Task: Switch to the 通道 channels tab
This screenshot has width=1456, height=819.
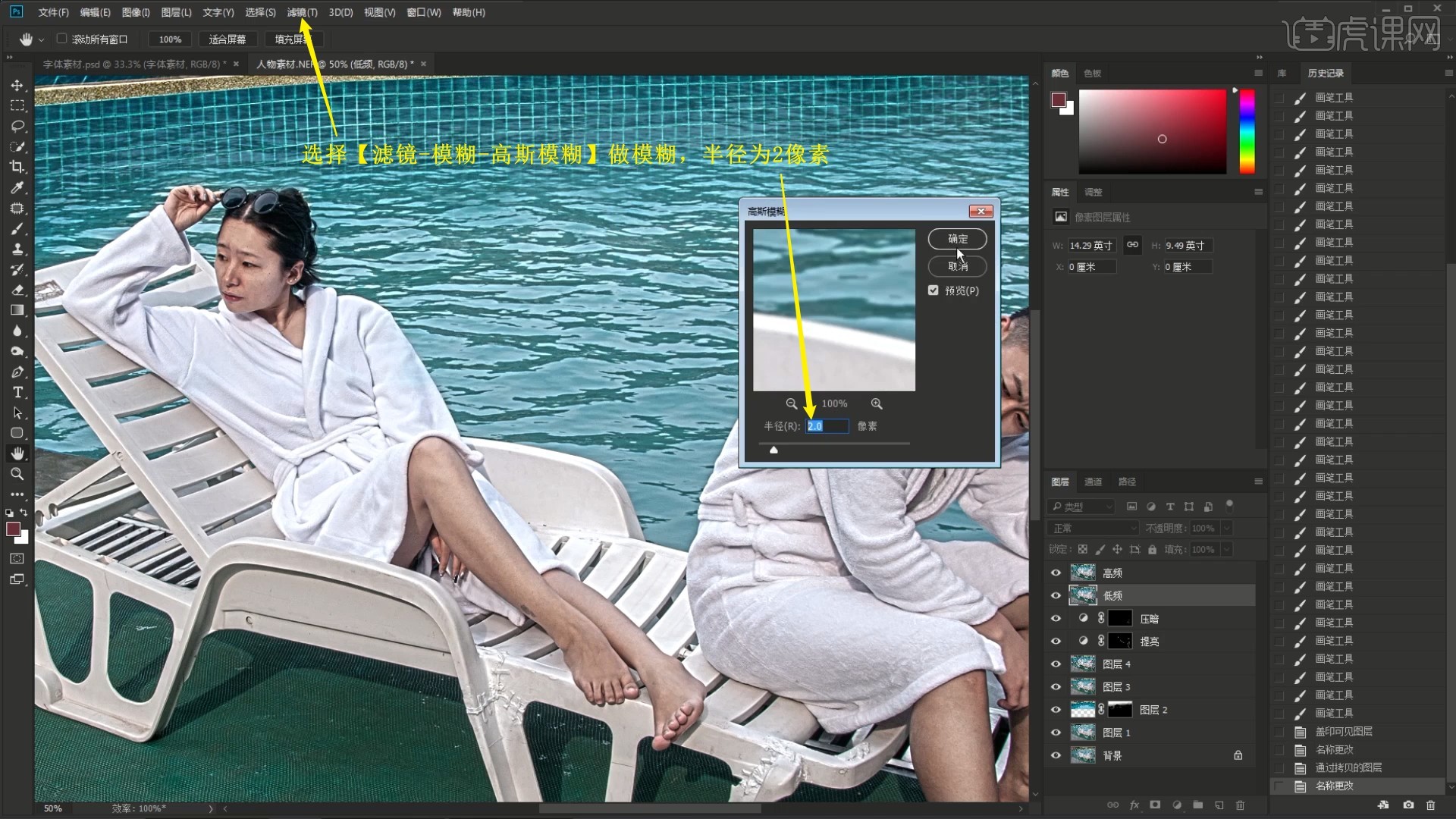Action: pyautogui.click(x=1093, y=482)
